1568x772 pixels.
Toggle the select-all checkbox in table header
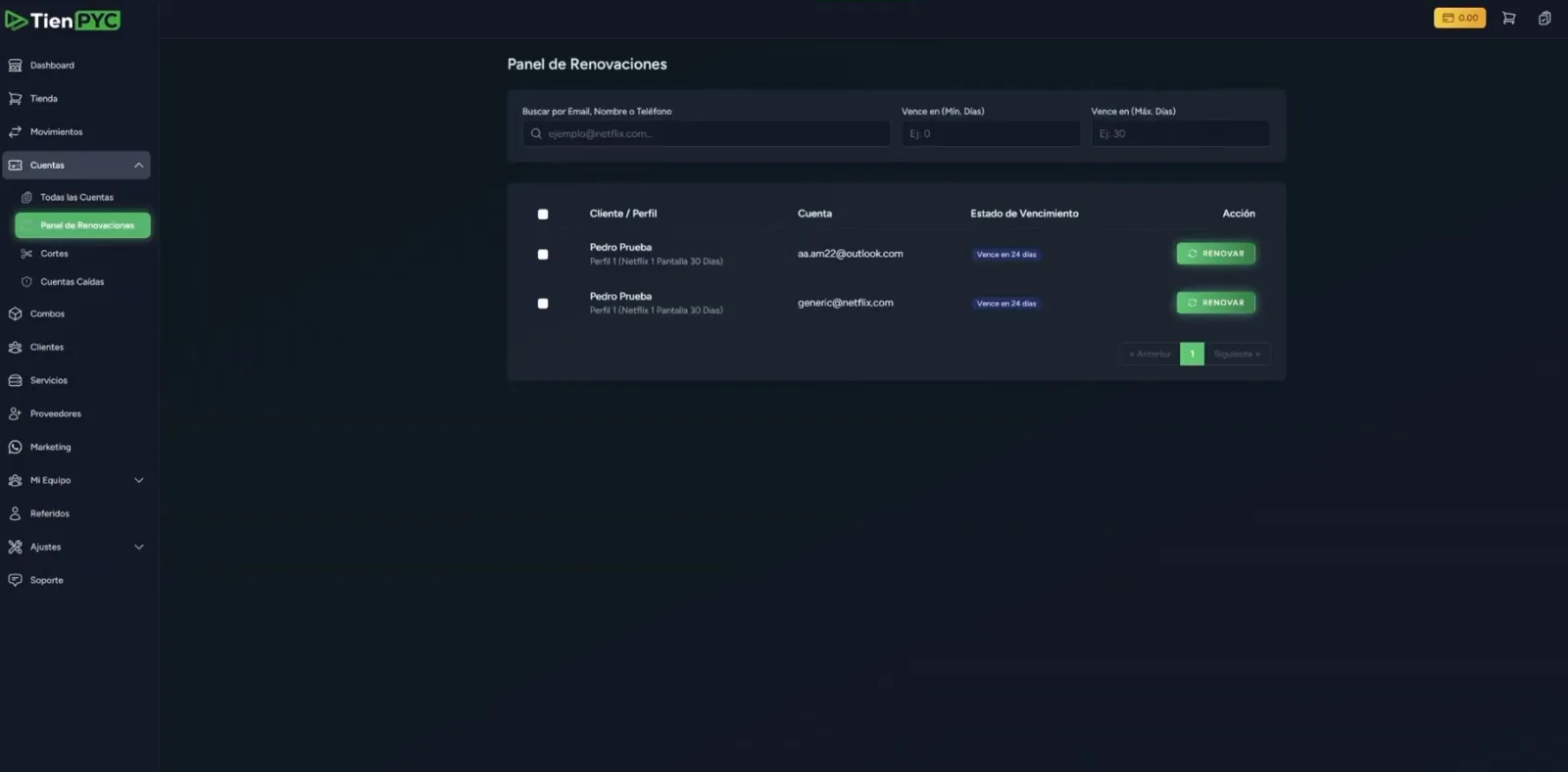[x=543, y=215]
